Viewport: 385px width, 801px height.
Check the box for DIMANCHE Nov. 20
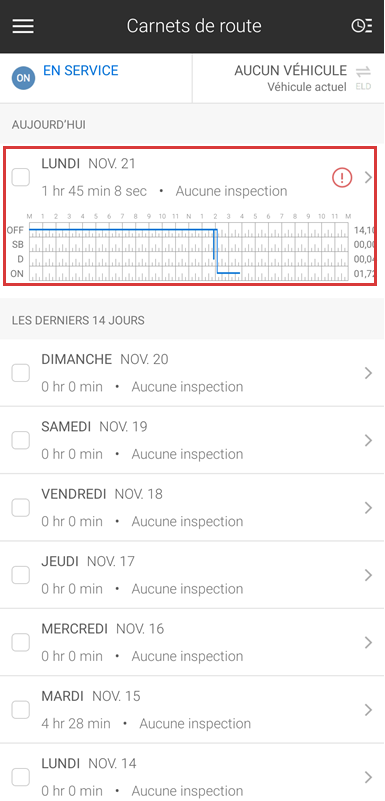pos(20,373)
